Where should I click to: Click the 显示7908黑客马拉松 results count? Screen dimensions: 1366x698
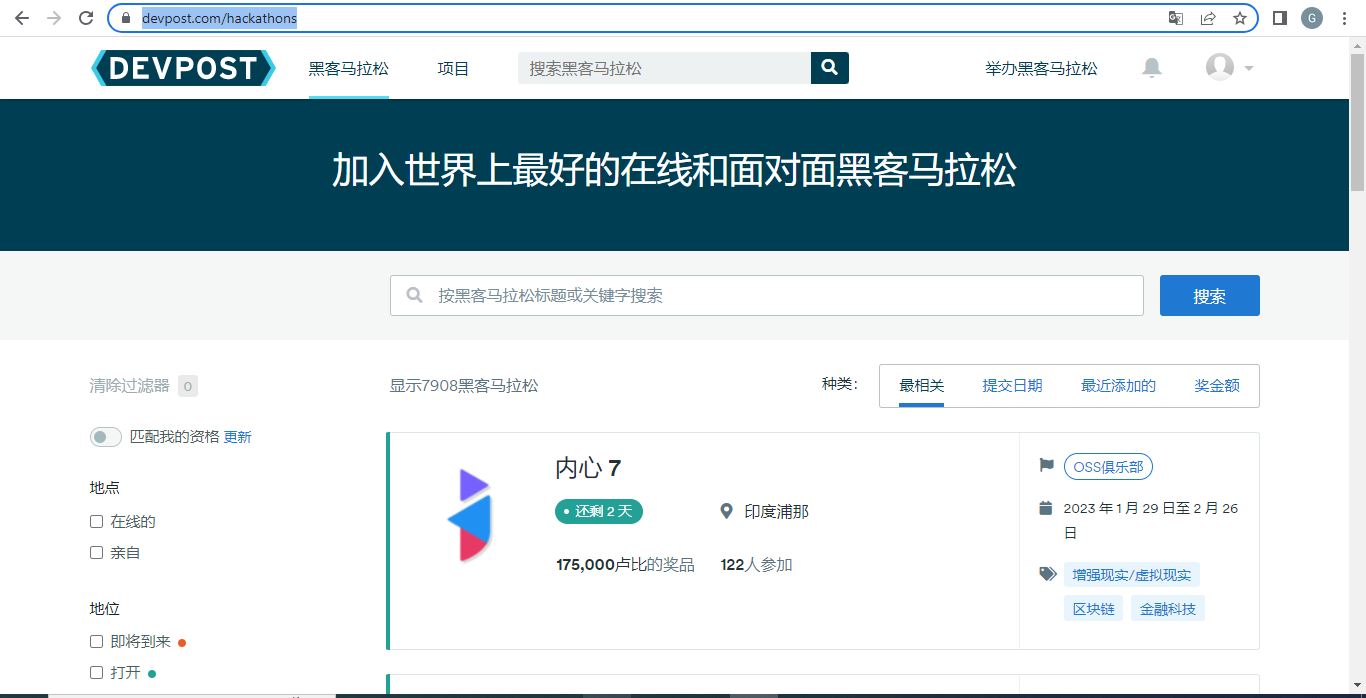point(464,386)
